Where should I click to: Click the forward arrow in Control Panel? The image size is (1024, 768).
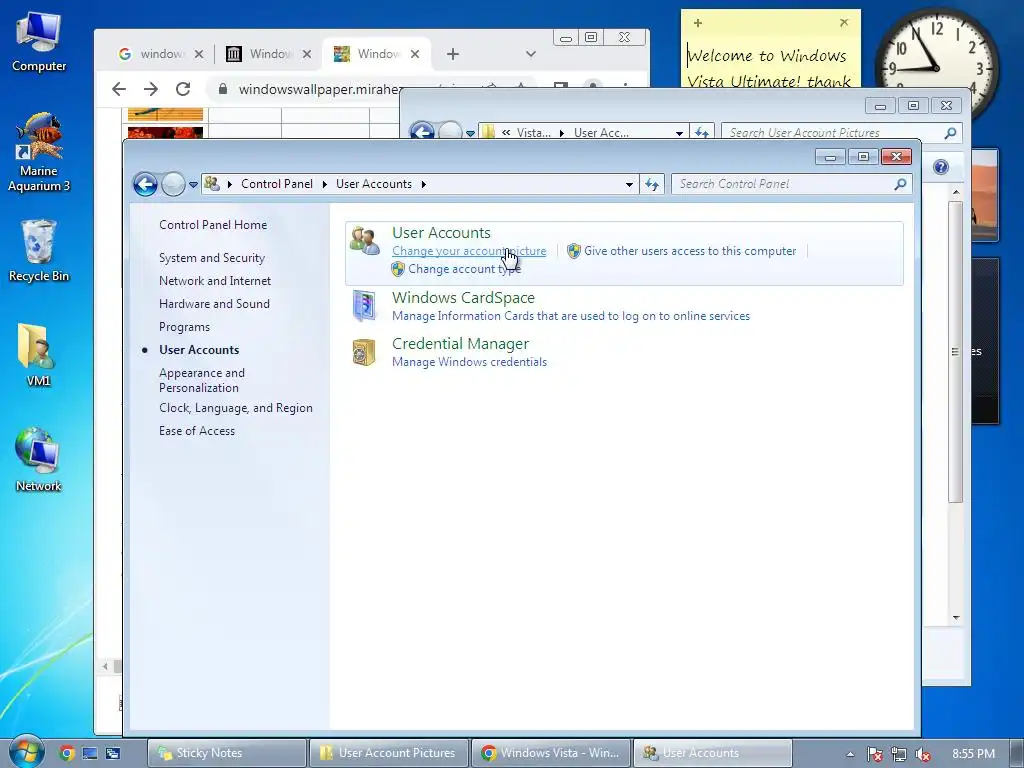(x=173, y=184)
